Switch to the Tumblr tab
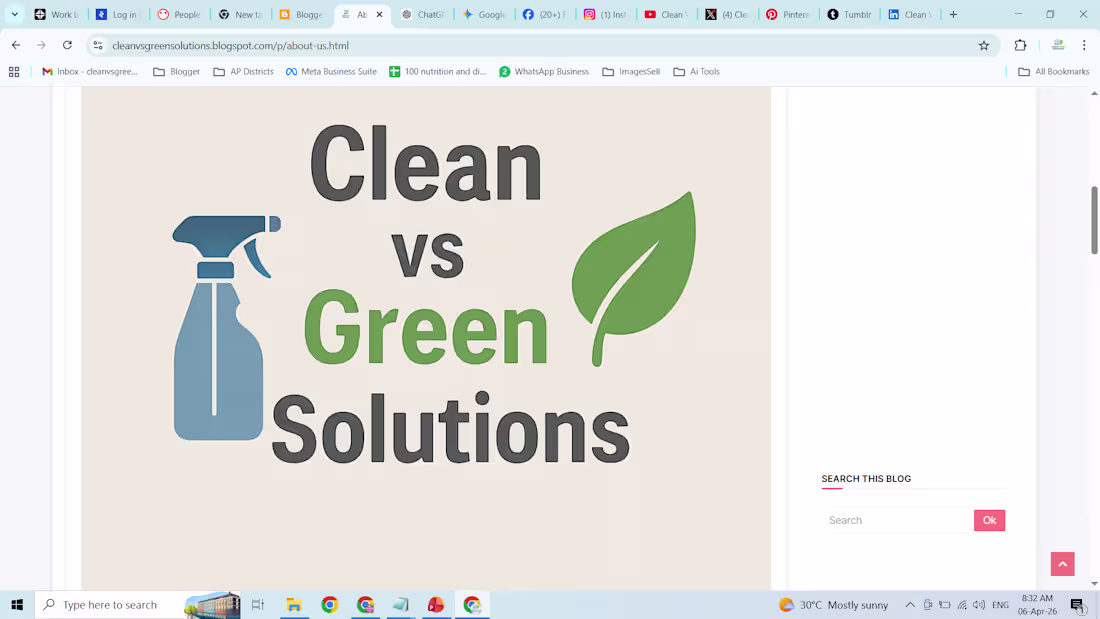 [851, 14]
